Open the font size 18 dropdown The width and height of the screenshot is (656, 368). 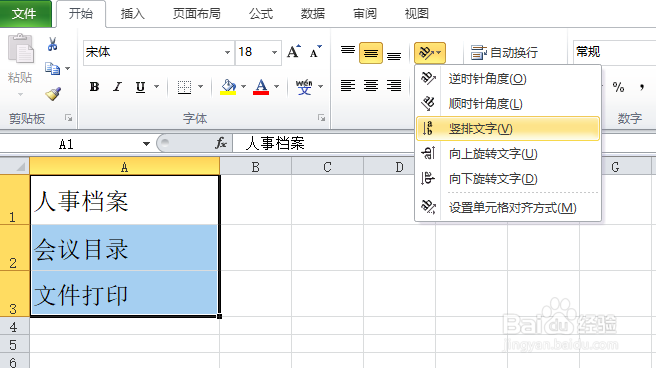click(274, 52)
